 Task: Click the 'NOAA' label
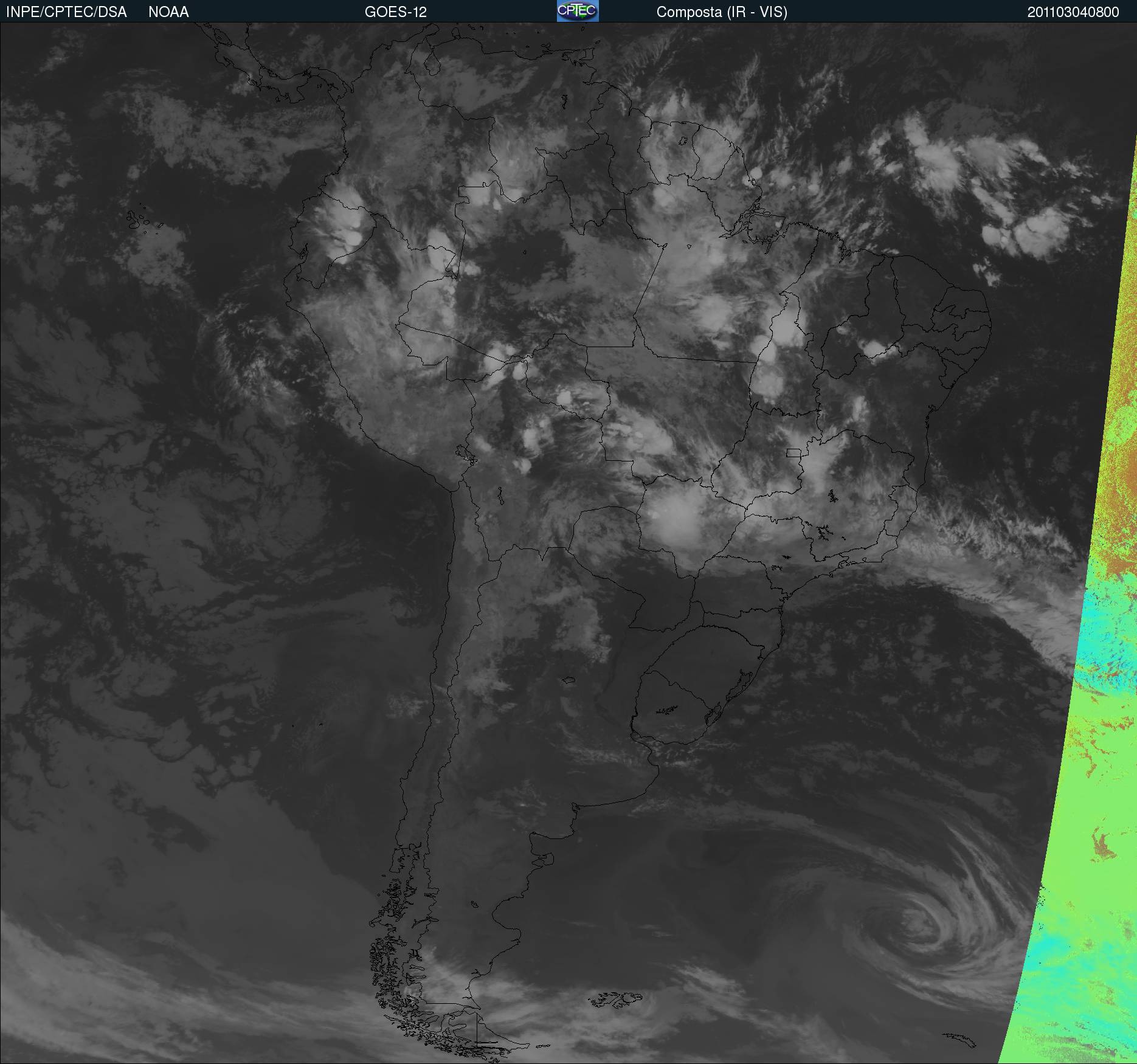point(168,12)
